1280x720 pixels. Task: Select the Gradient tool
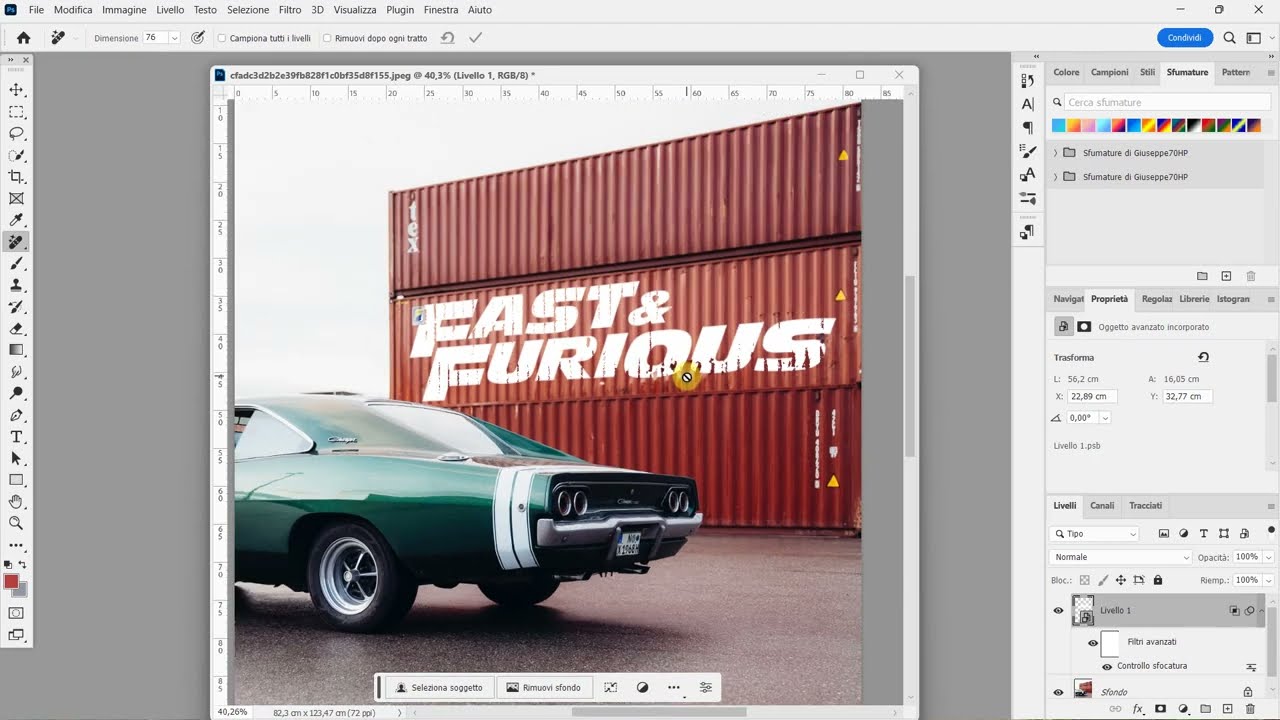pos(17,350)
